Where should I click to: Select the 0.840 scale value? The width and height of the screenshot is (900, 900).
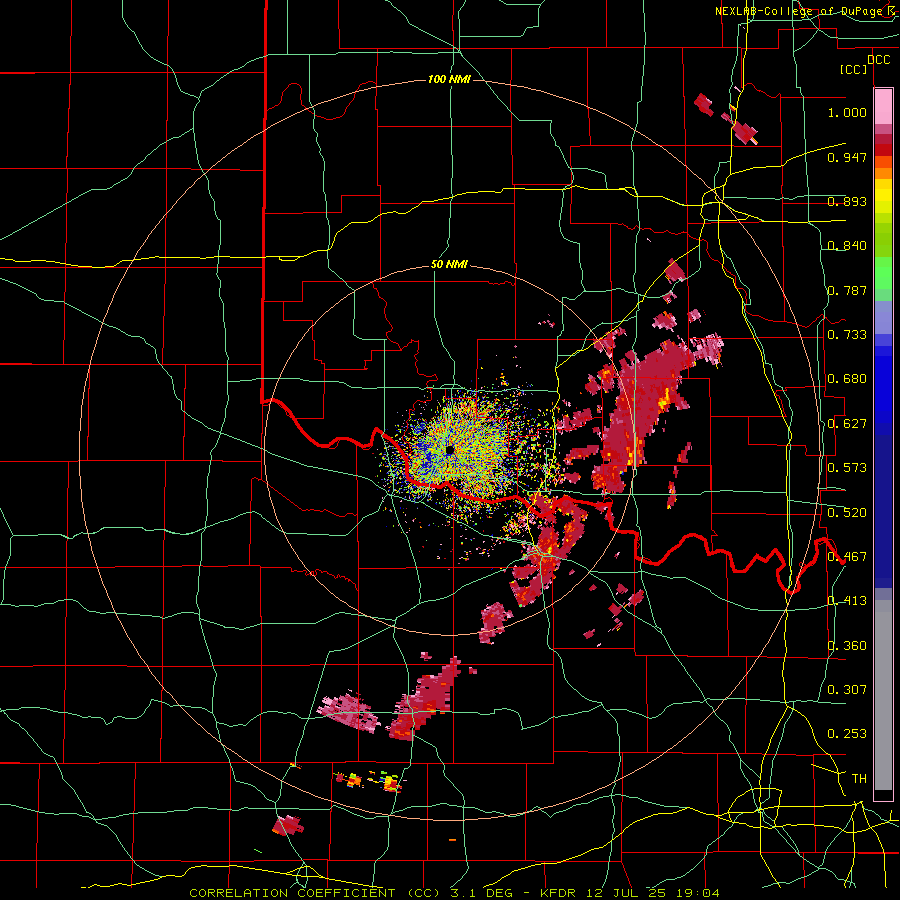[x=847, y=246]
